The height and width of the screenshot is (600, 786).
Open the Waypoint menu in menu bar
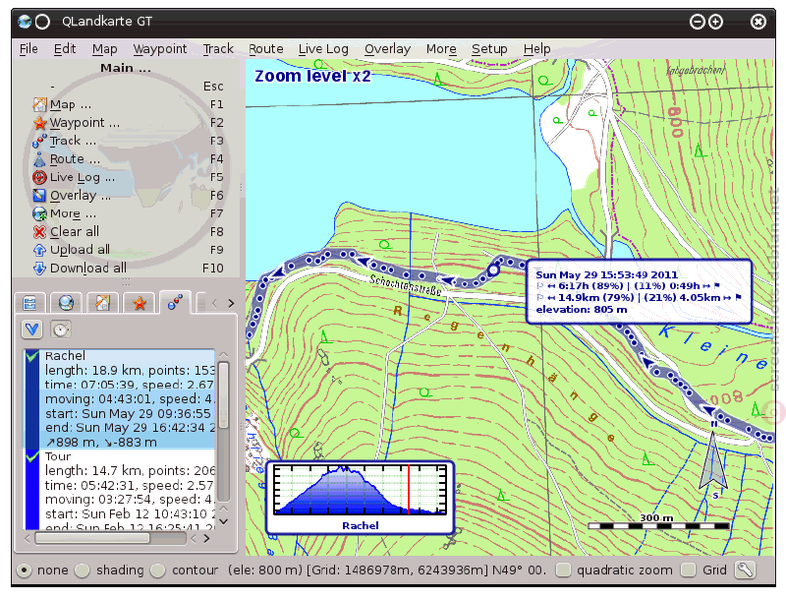(160, 49)
